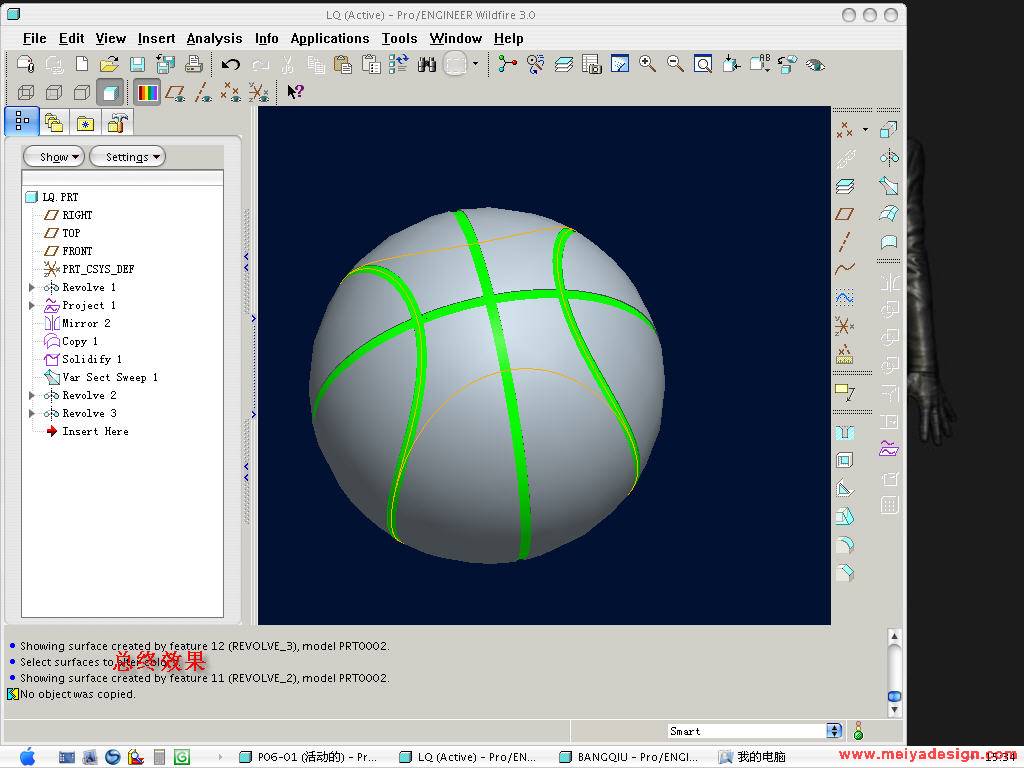
Task: Select the Datum Plane tool
Action: tap(845, 214)
